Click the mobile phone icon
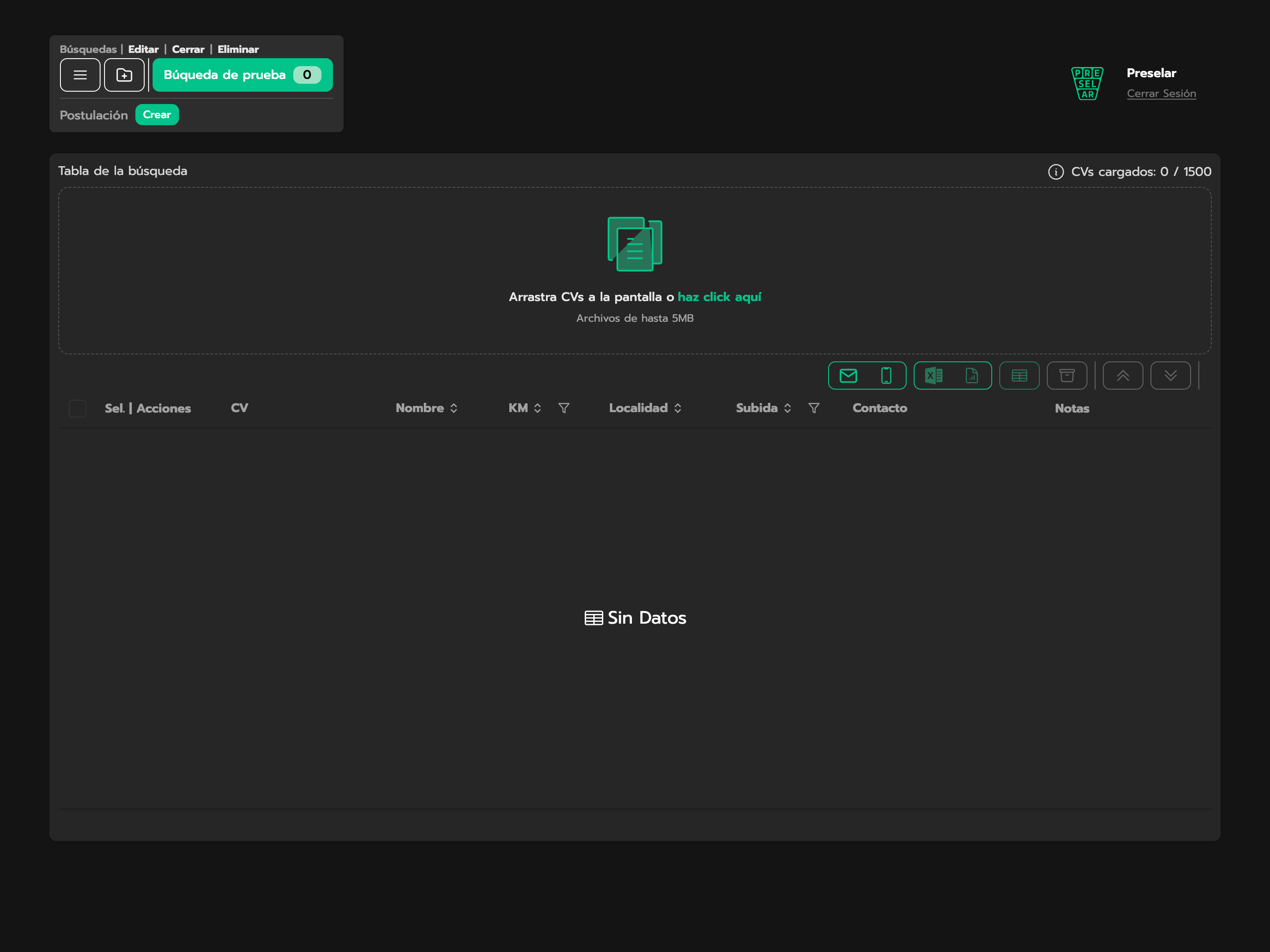 [x=886, y=376]
